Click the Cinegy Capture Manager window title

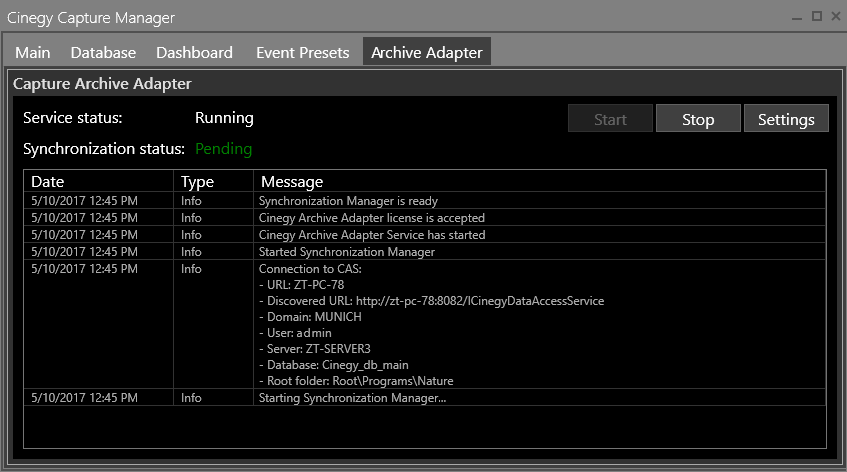coord(91,18)
